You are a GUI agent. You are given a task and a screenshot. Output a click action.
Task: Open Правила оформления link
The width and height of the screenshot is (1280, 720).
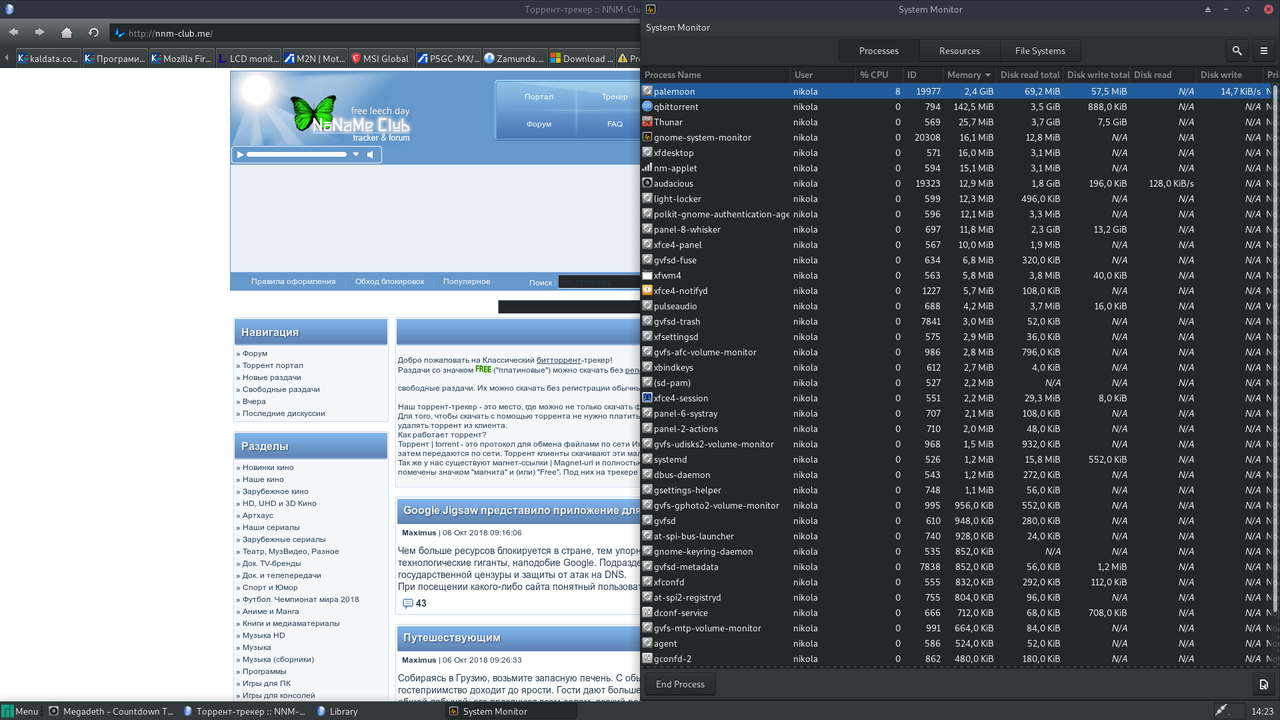click(x=293, y=282)
